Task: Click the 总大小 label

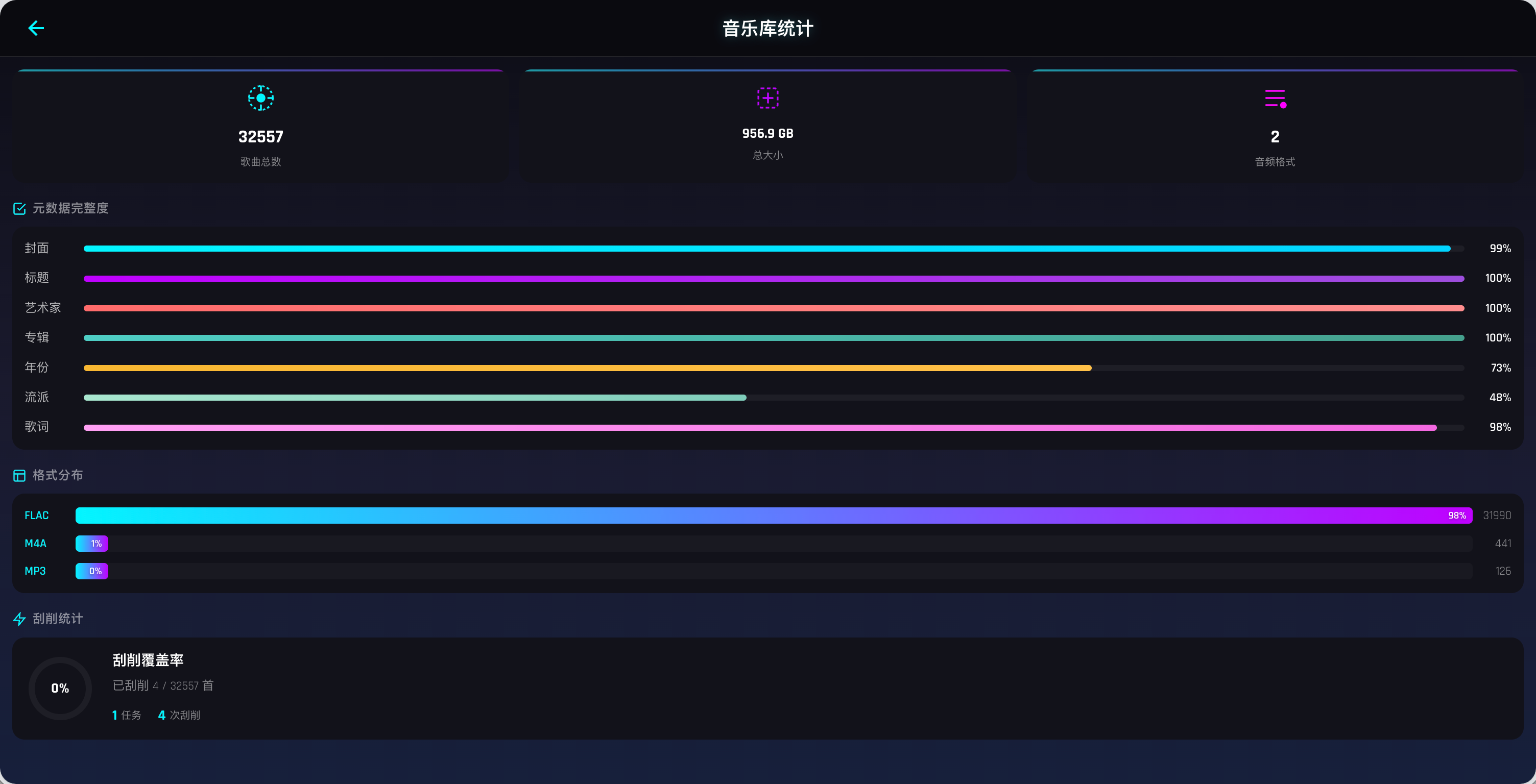Action: [768, 155]
